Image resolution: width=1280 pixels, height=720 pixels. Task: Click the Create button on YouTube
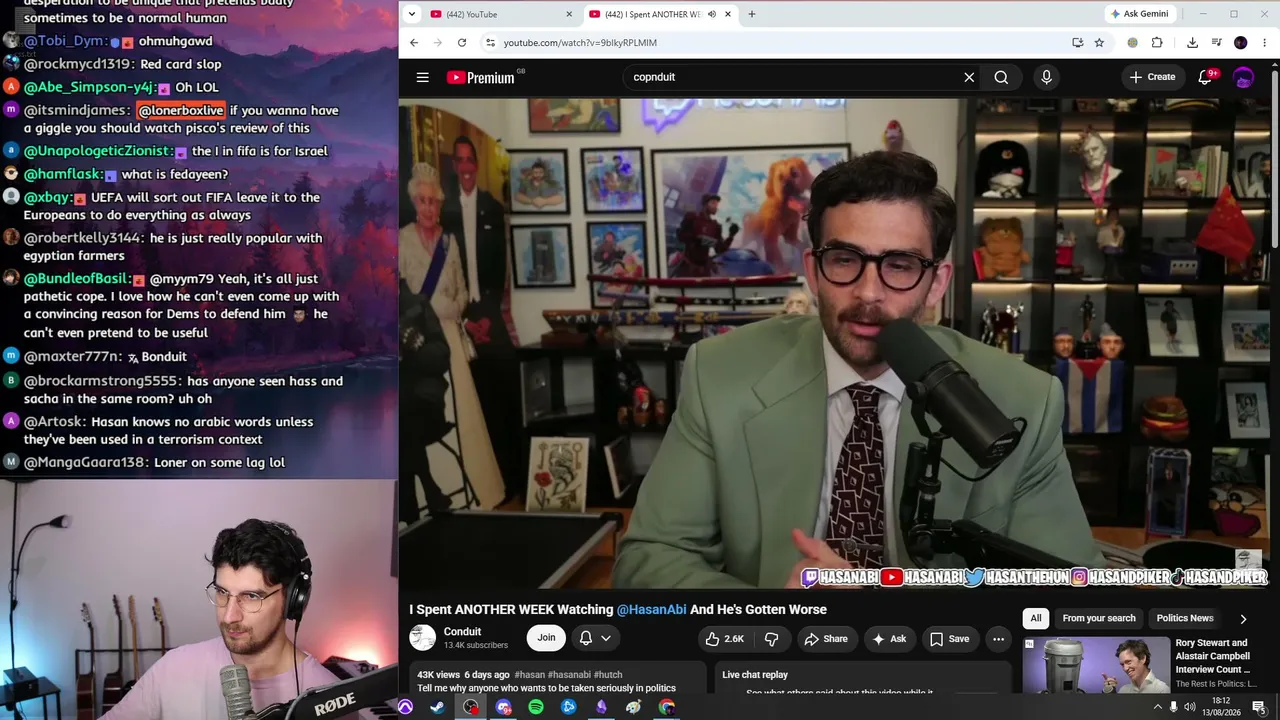tap(1152, 77)
